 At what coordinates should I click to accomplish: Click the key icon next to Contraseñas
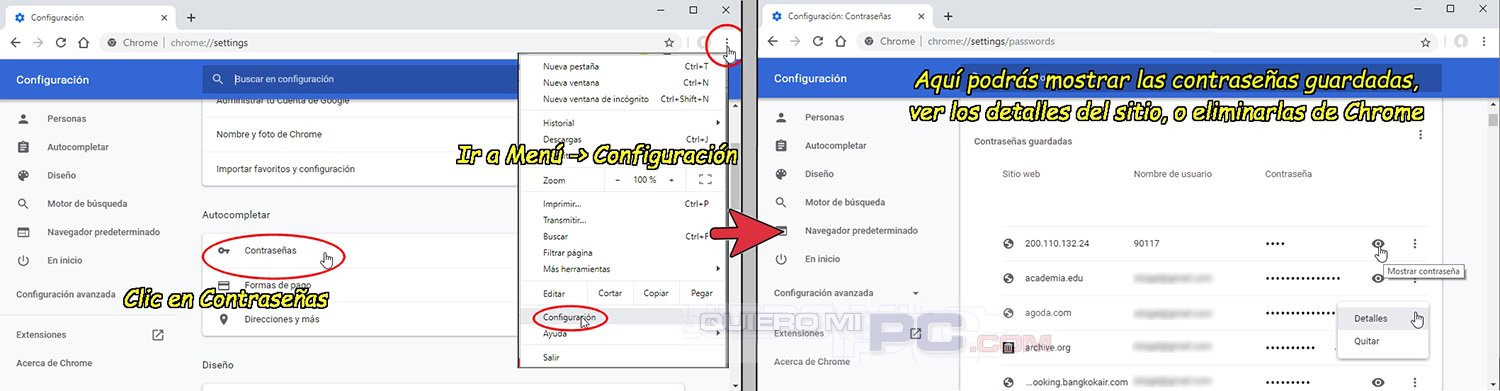pyautogui.click(x=224, y=250)
